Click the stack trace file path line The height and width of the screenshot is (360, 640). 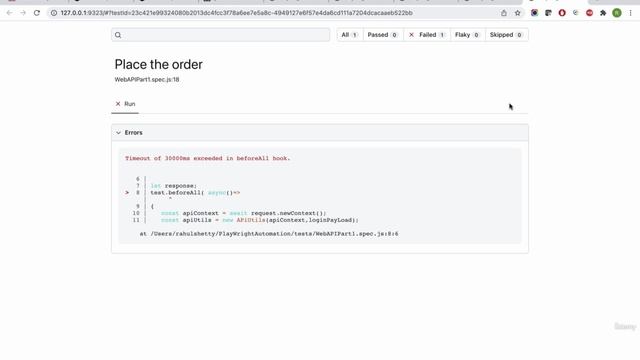[269, 234]
